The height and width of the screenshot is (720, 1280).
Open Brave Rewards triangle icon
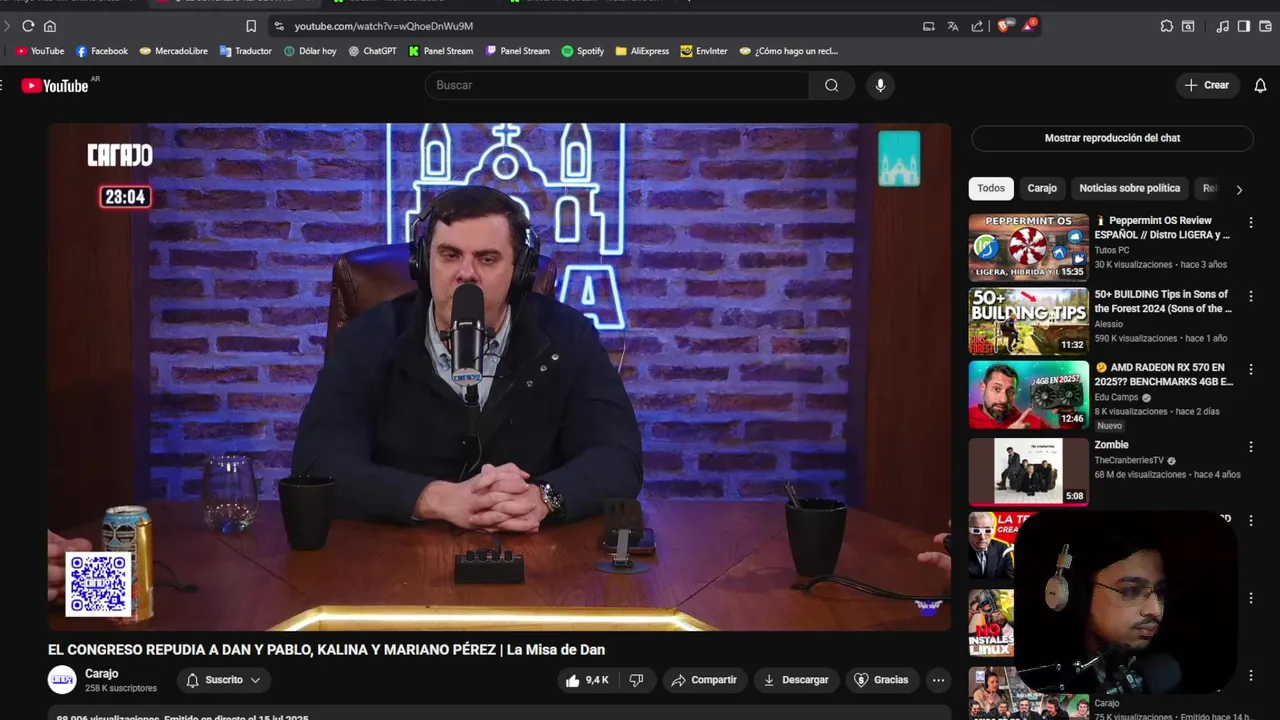click(x=1028, y=25)
